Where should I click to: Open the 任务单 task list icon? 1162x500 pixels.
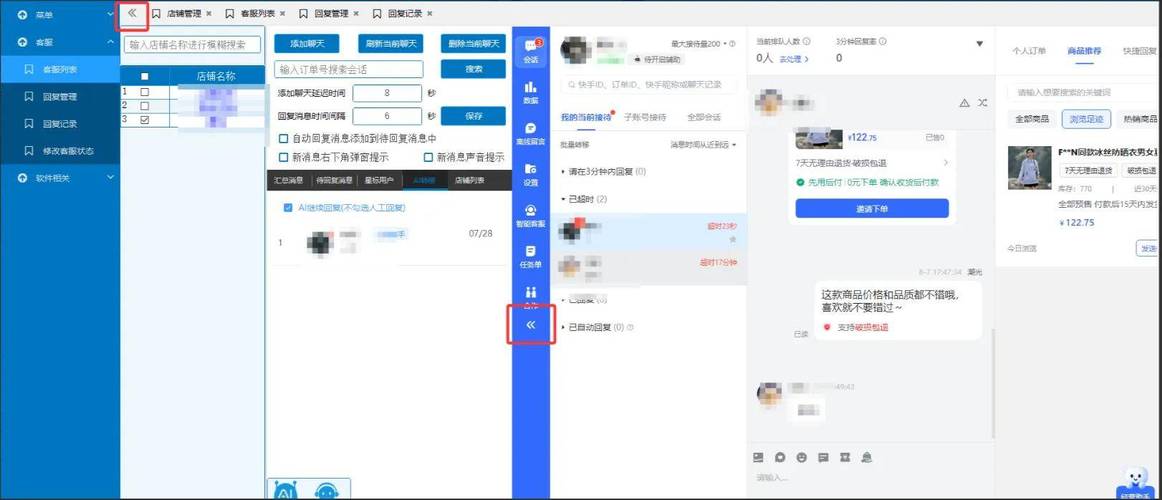530,256
